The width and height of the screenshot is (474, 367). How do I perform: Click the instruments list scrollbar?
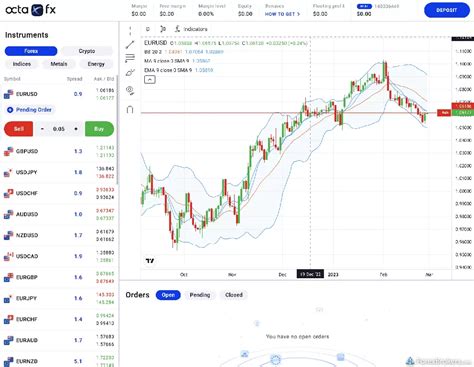117,130
